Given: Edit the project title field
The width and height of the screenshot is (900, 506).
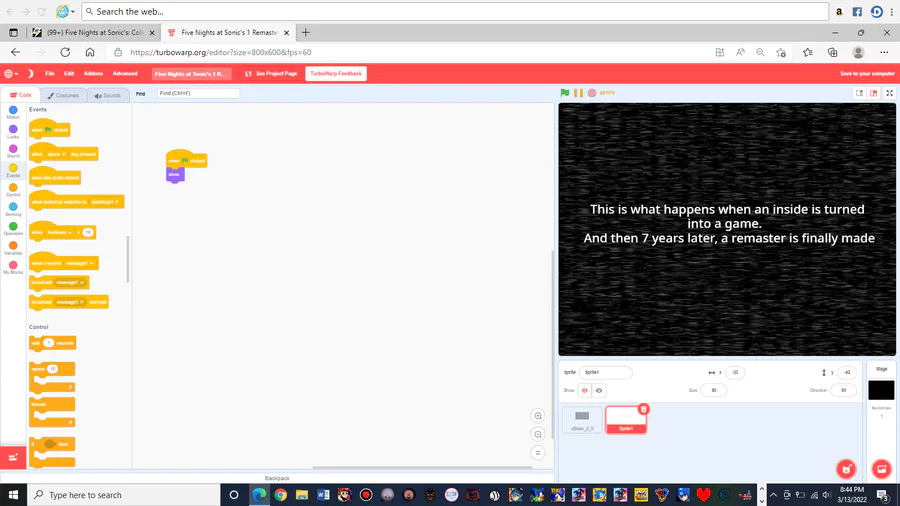Looking at the screenshot, I should pyautogui.click(x=191, y=74).
